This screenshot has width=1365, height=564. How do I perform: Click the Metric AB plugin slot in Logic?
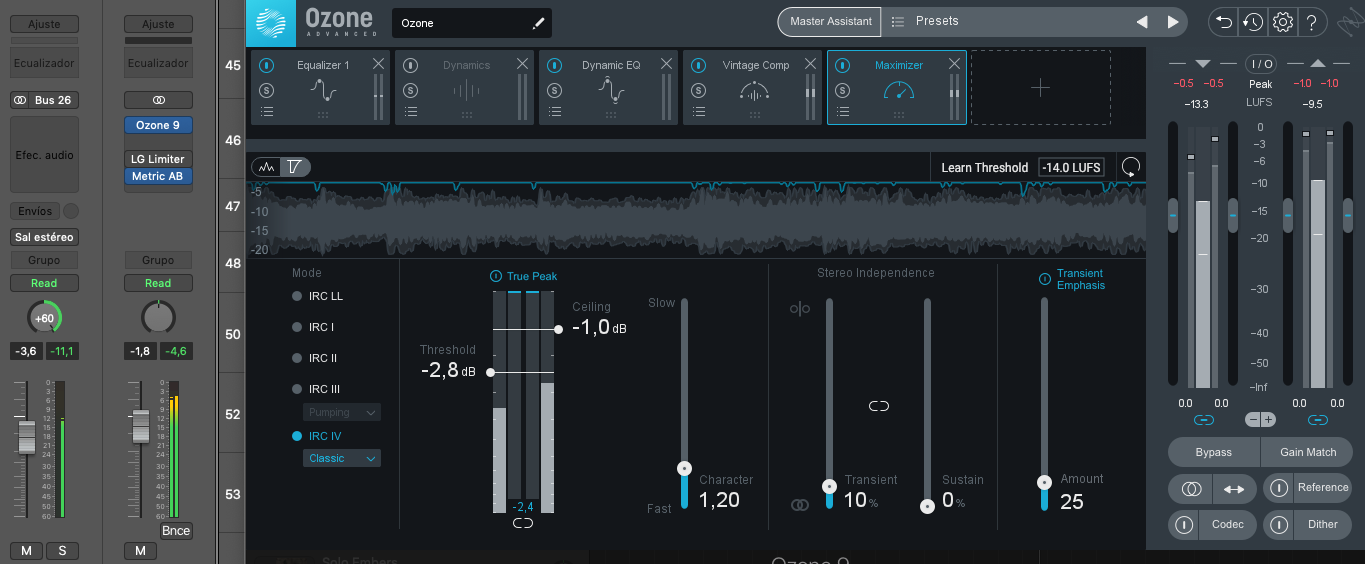point(158,176)
